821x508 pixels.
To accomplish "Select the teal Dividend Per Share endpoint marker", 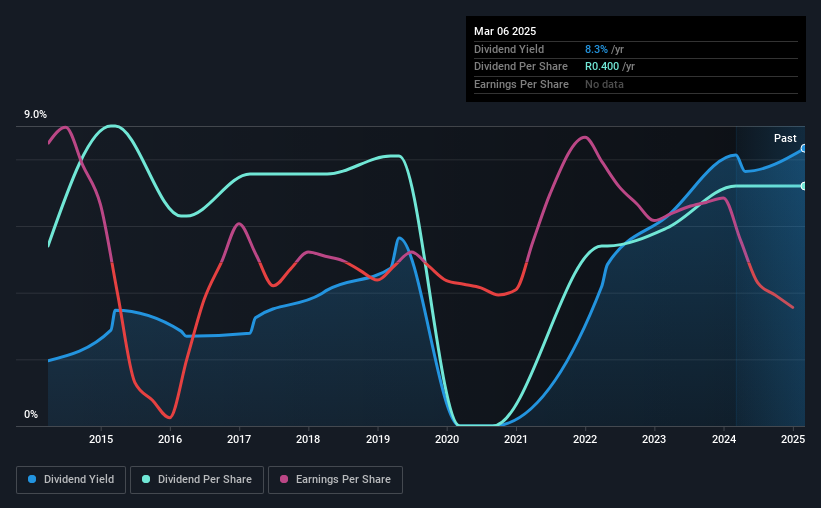I will click(804, 186).
